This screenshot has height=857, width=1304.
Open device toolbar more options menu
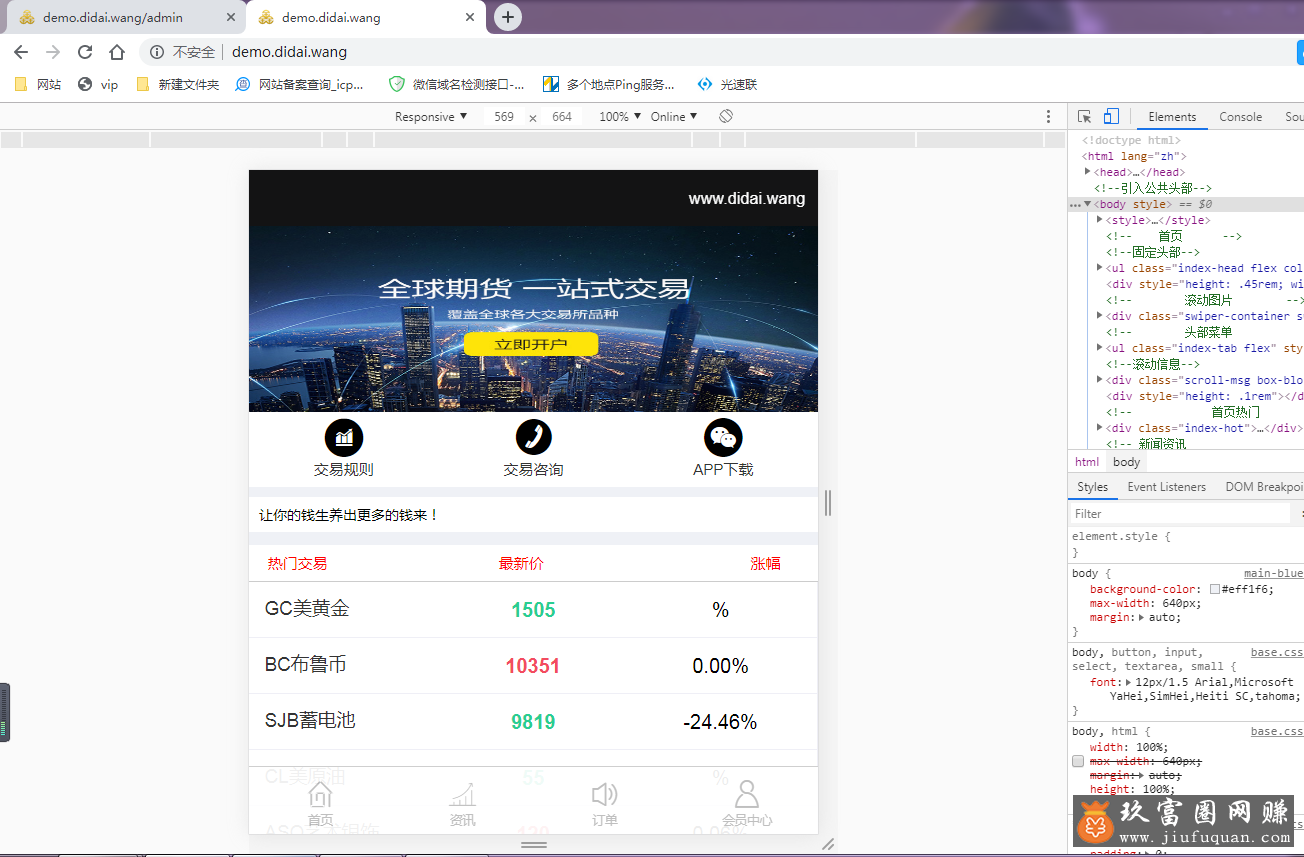1048,117
